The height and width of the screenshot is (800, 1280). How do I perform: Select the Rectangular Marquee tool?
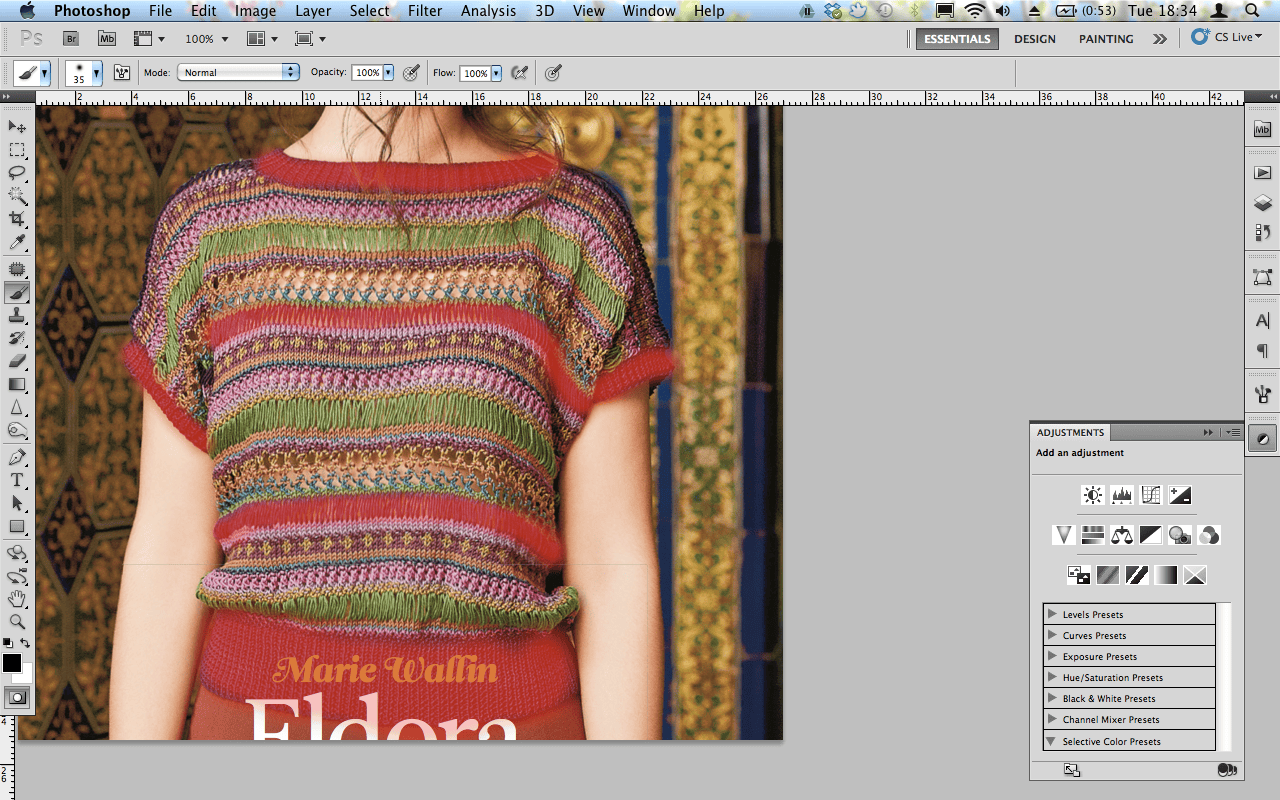click(17, 150)
